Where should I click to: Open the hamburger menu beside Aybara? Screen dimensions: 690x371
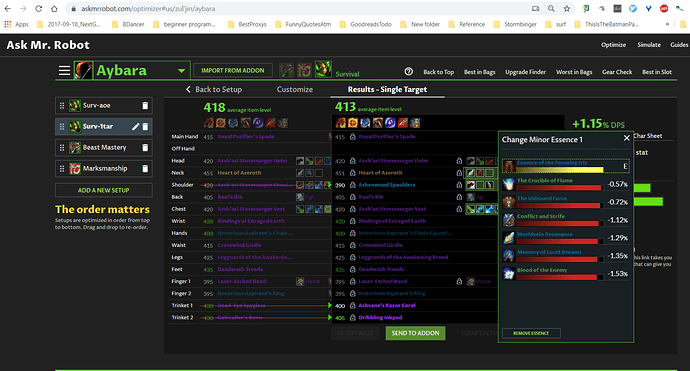point(64,70)
